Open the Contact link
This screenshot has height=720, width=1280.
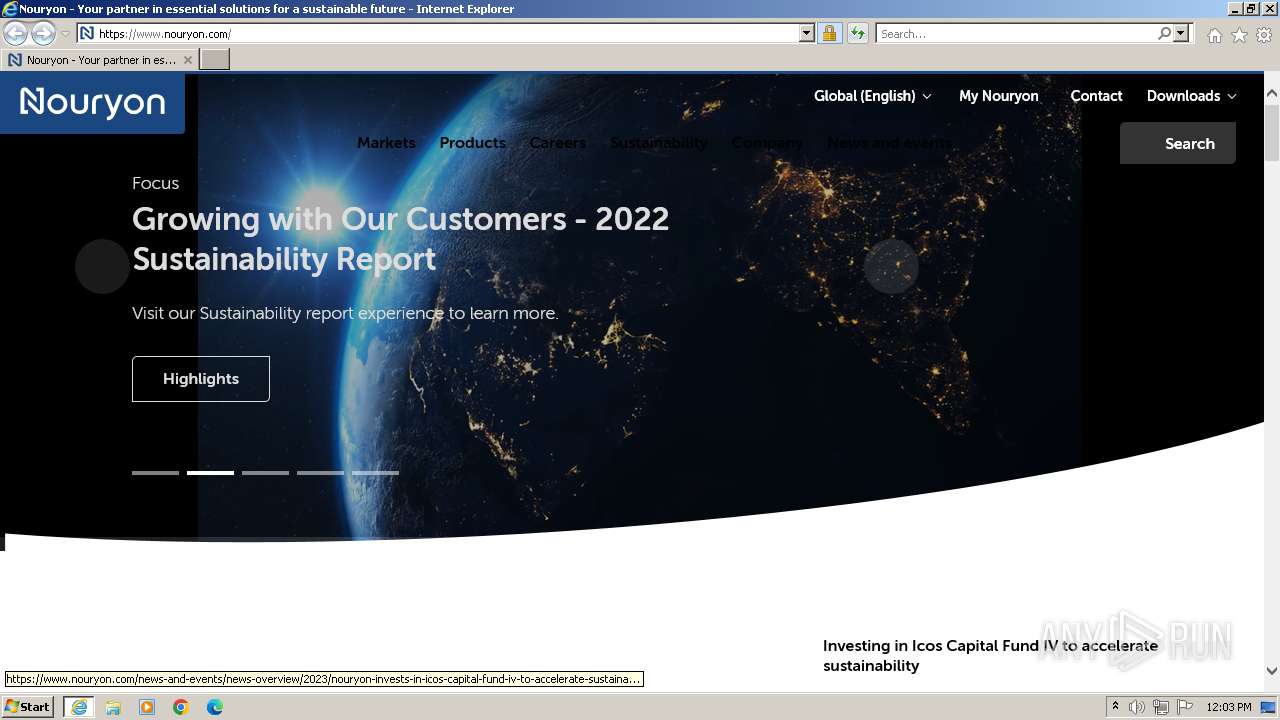point(1096,96)
